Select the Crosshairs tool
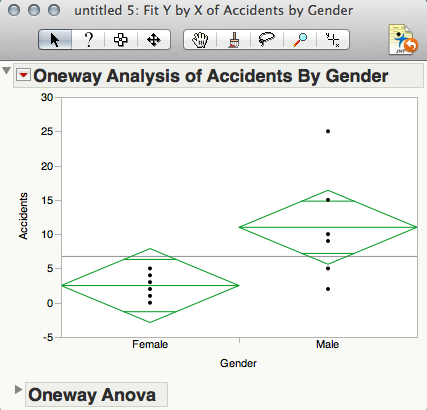This screenshot has height=410, width=427. (x=333, y=40)
